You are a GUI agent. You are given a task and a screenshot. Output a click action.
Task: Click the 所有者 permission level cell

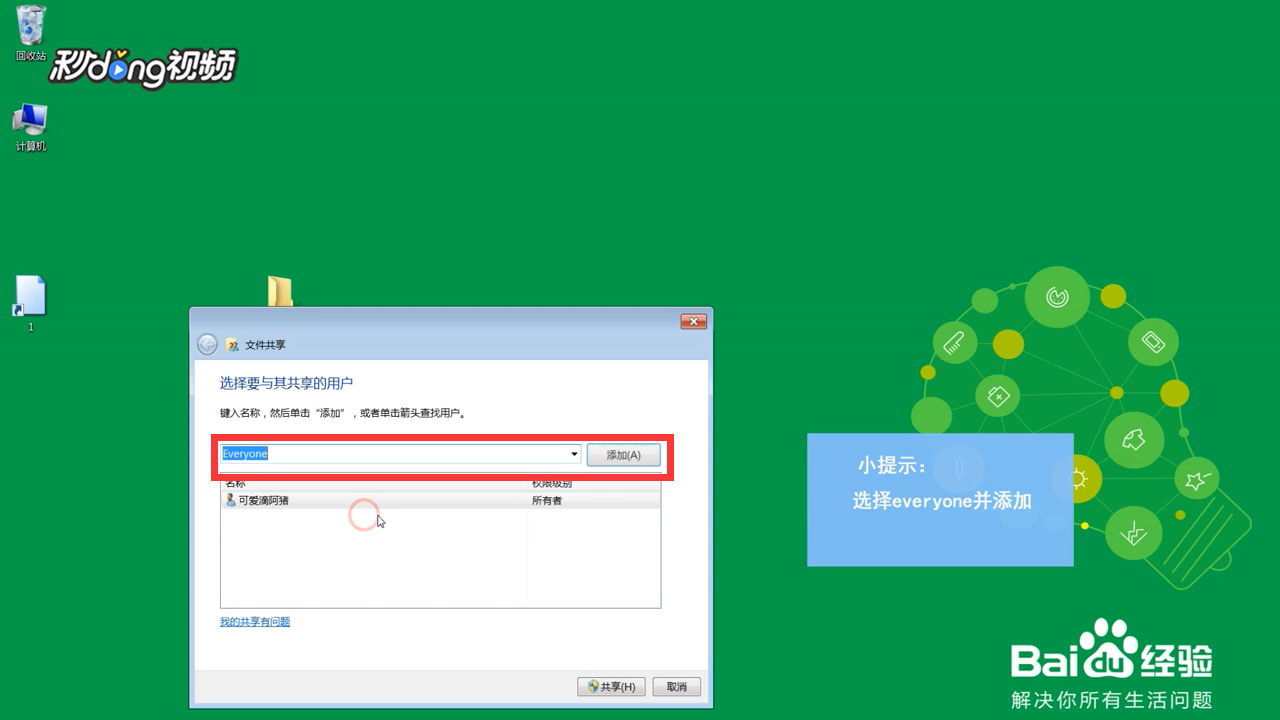pos(547,500)
